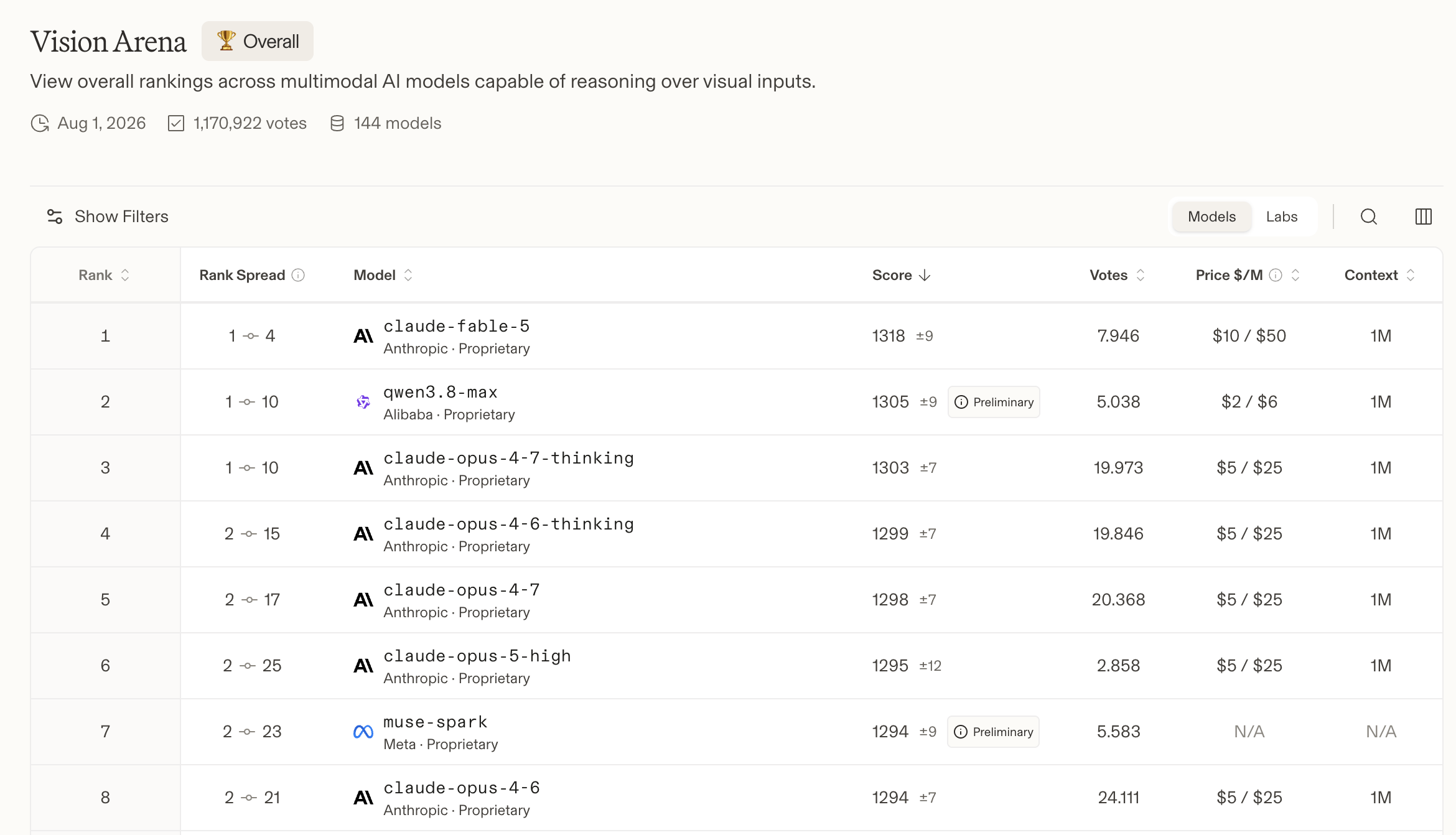
Task: Click the Anthropic logo beside claude-opus-4-6
Action: pos(363,798)
